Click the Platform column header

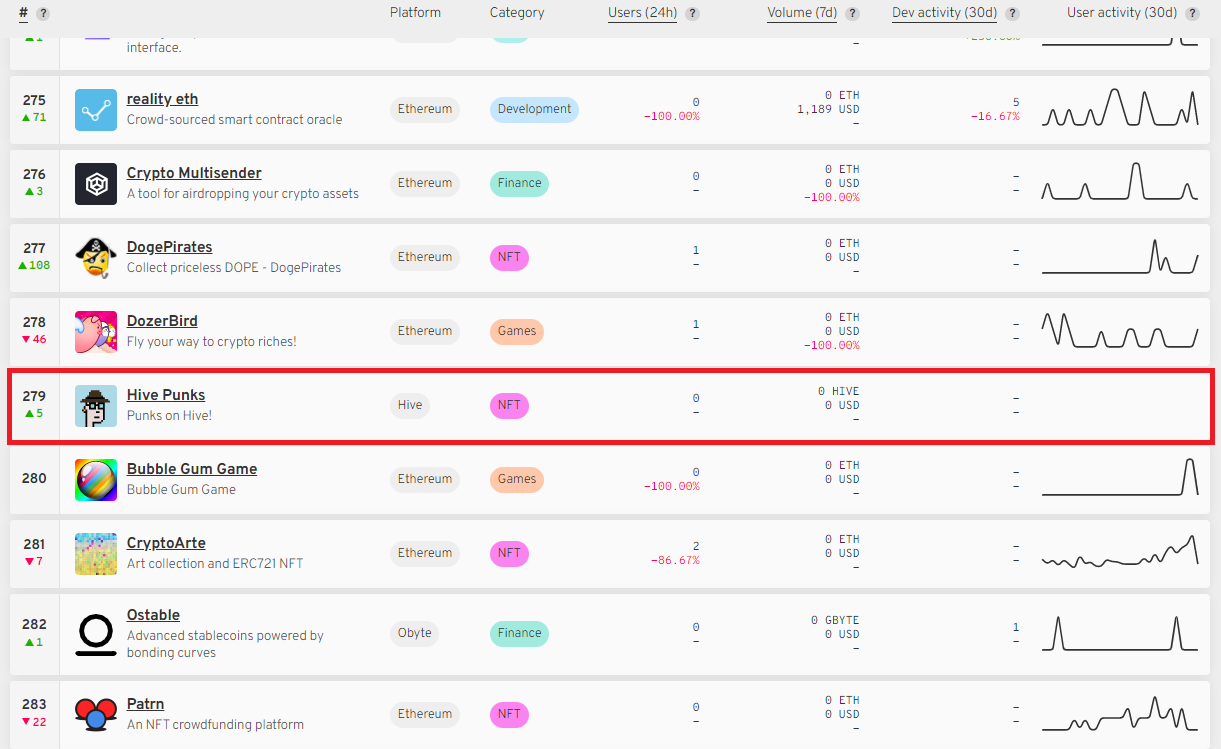click(x=415, y=12)
